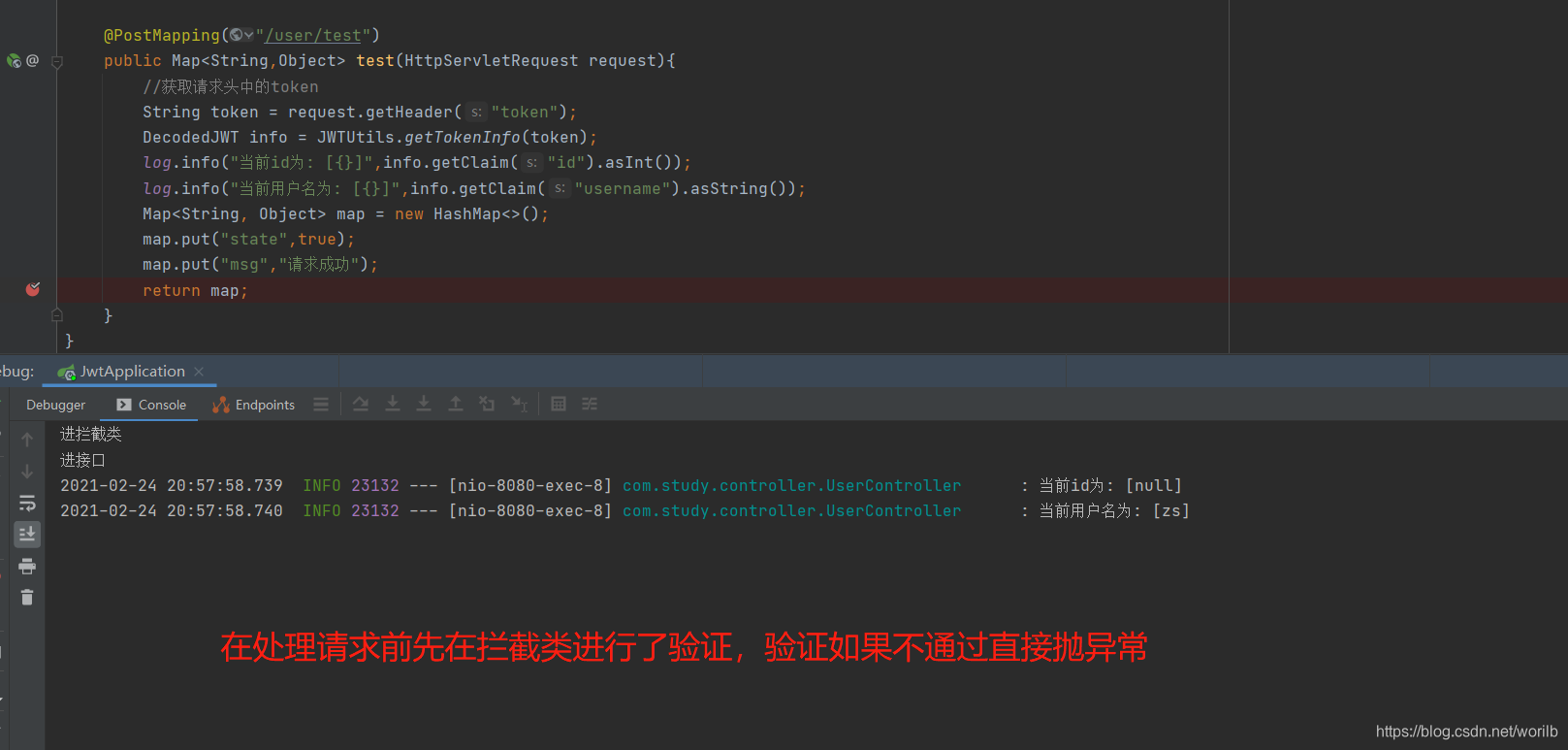Screen dimensions: 1568x750
Task: Click the Trace Current Stream Chain icon
Action: pos(590,405)
